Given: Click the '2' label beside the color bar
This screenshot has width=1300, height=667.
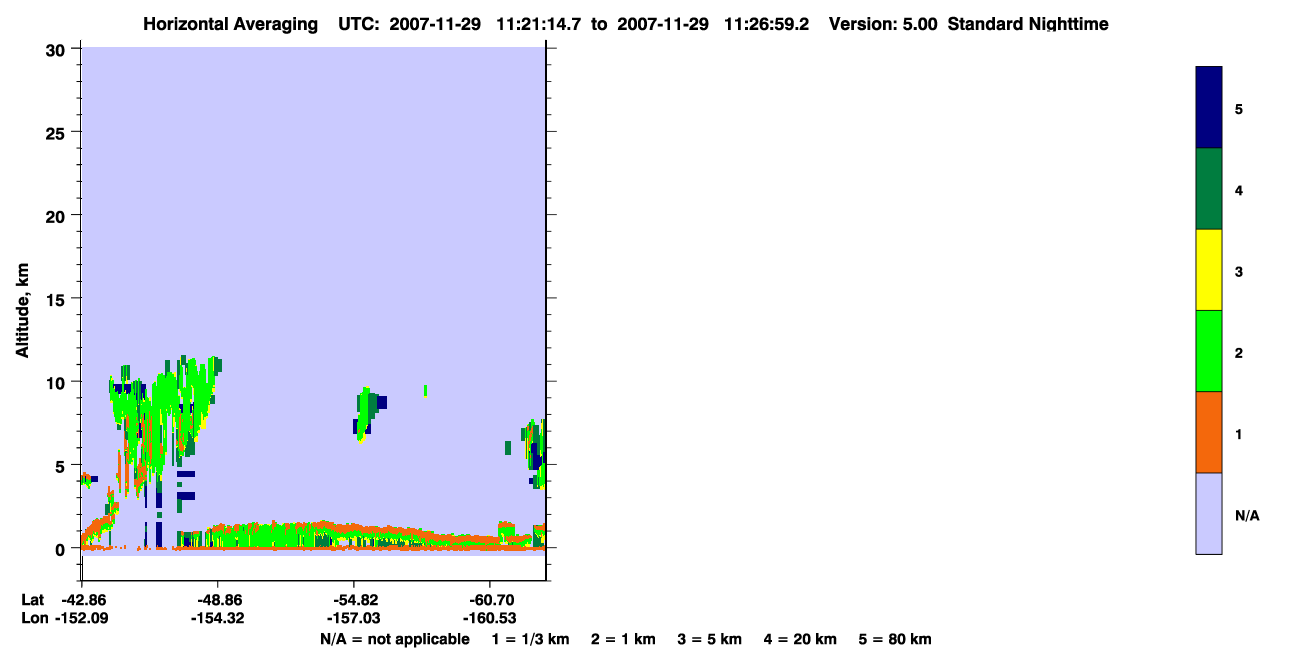Looking at the screenshot, I should pyautogui.click(x=1239, y=353).
